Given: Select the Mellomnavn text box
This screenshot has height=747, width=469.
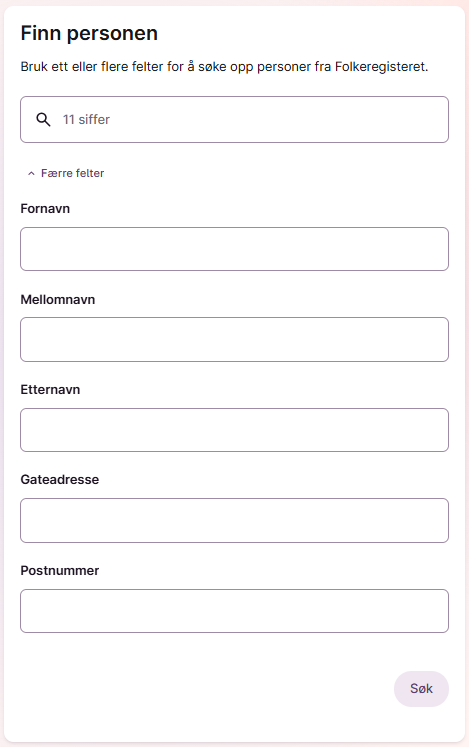Looking at the screenshot, I should pos(234,340).
